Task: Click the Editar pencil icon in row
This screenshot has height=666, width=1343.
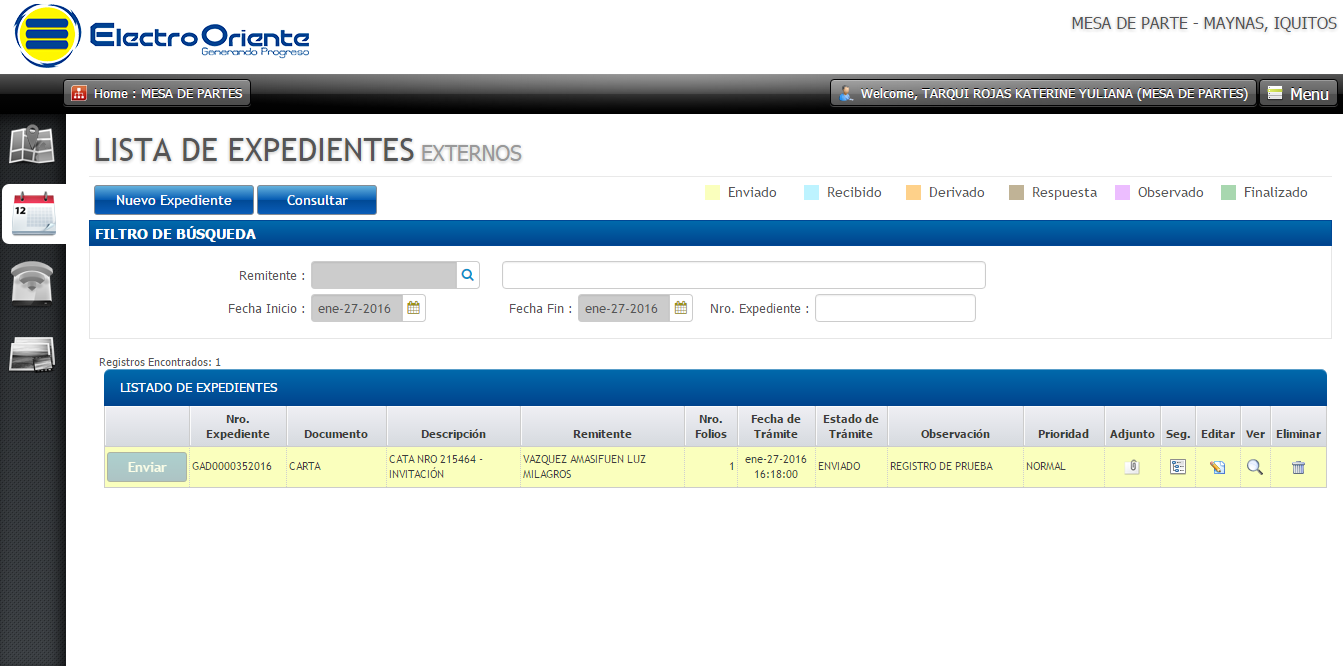Action: click(x=1217, y=467)
